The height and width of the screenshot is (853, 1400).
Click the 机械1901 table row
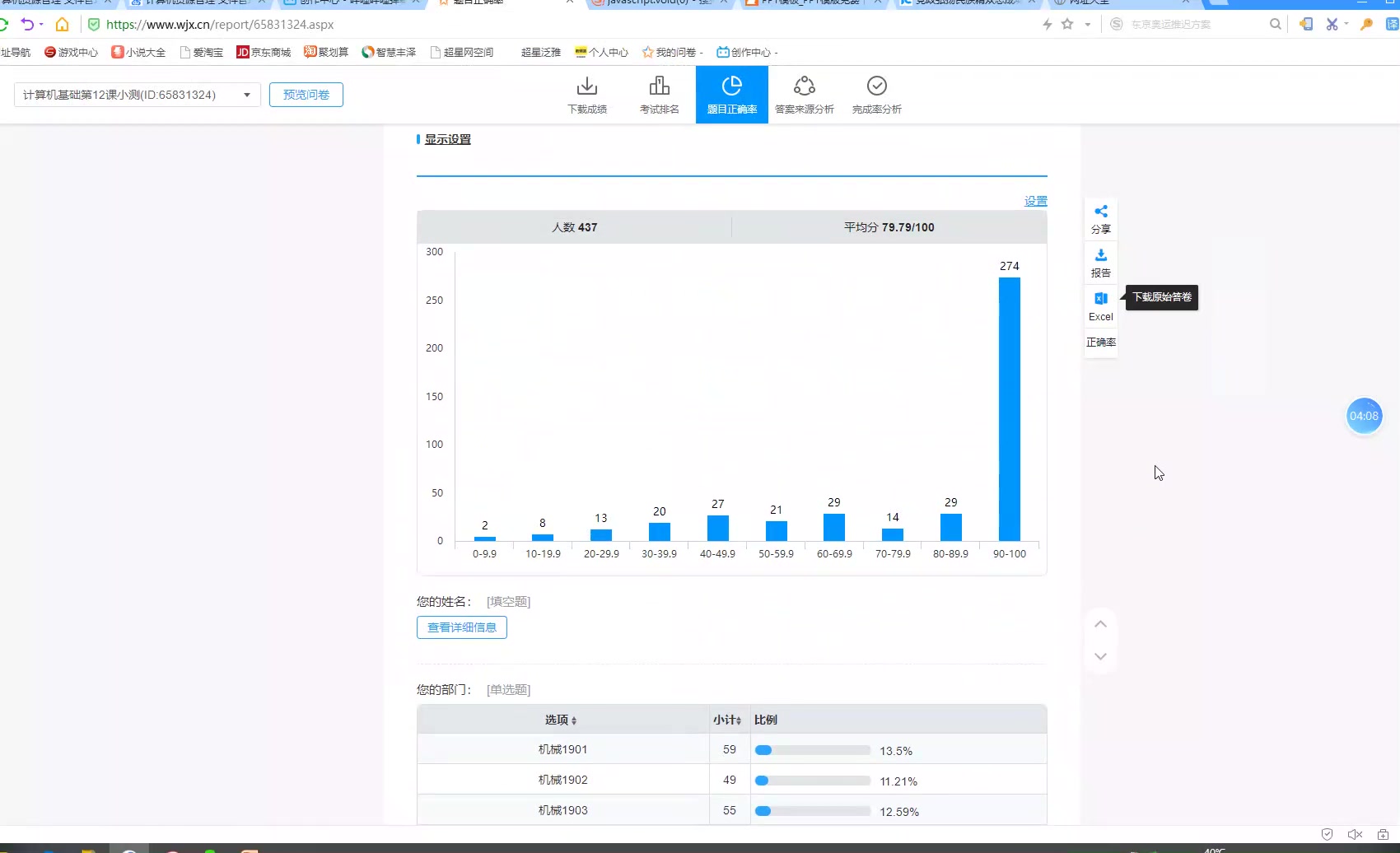point(731,749)
